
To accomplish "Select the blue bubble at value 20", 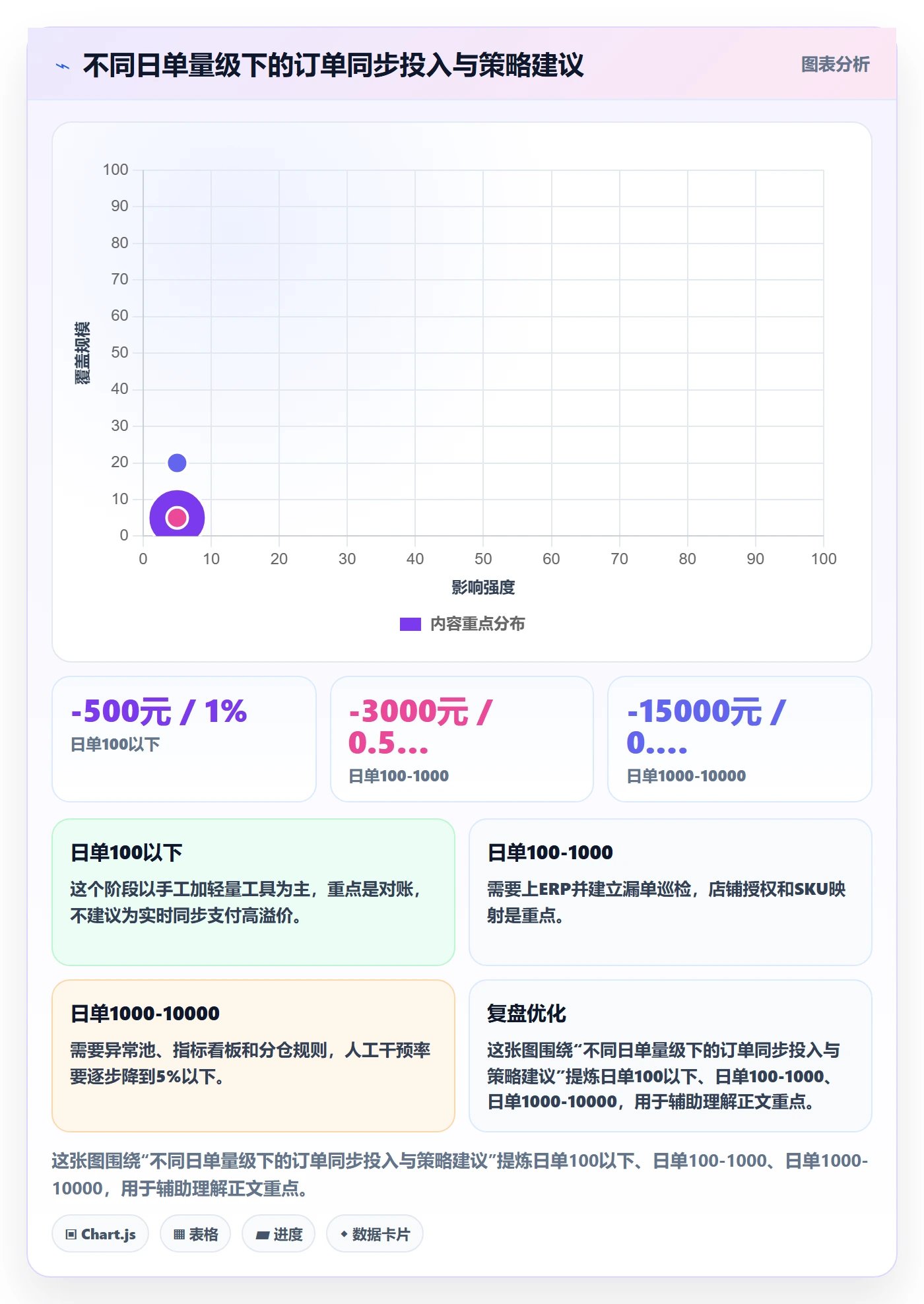I will point(177,463).
